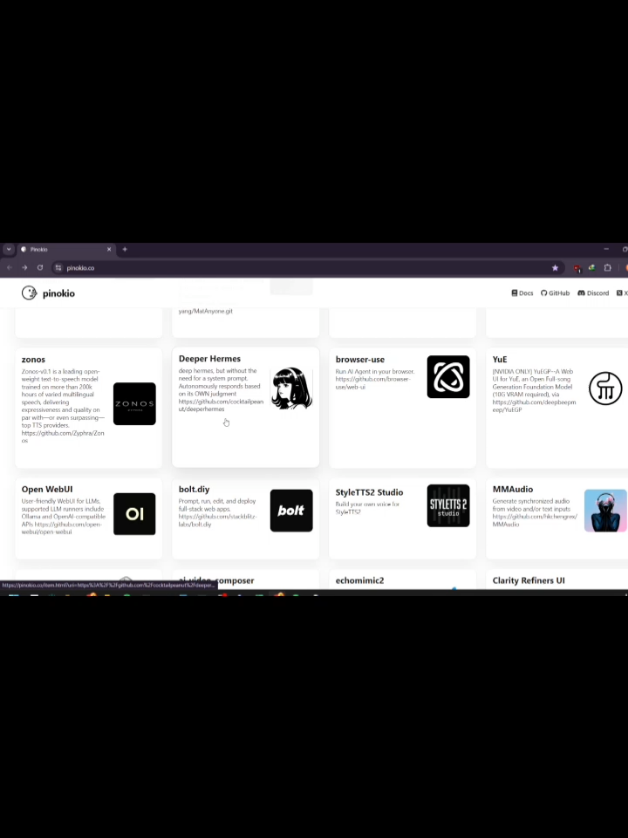Click the browser-use logo icon
The image size is (628, 838).
(448, 377)
